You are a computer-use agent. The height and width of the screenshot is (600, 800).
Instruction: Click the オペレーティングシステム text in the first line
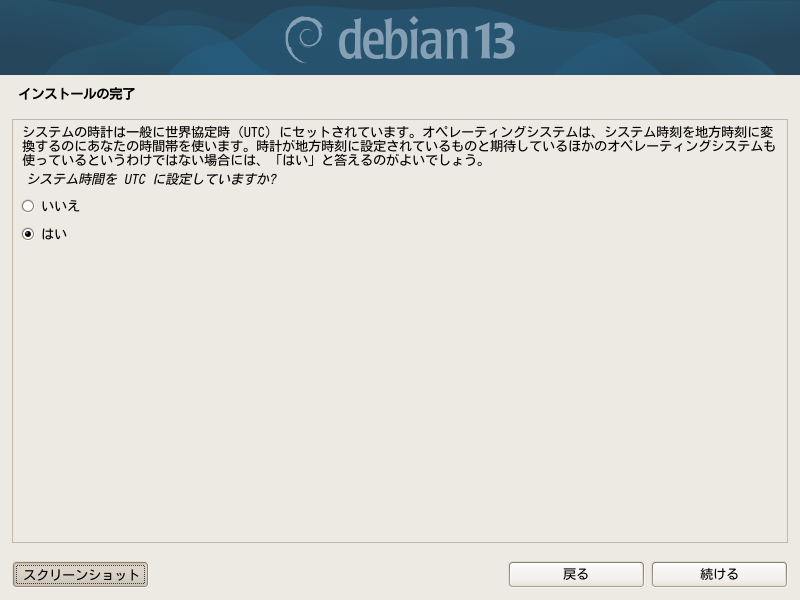click(x=501, y=132)
